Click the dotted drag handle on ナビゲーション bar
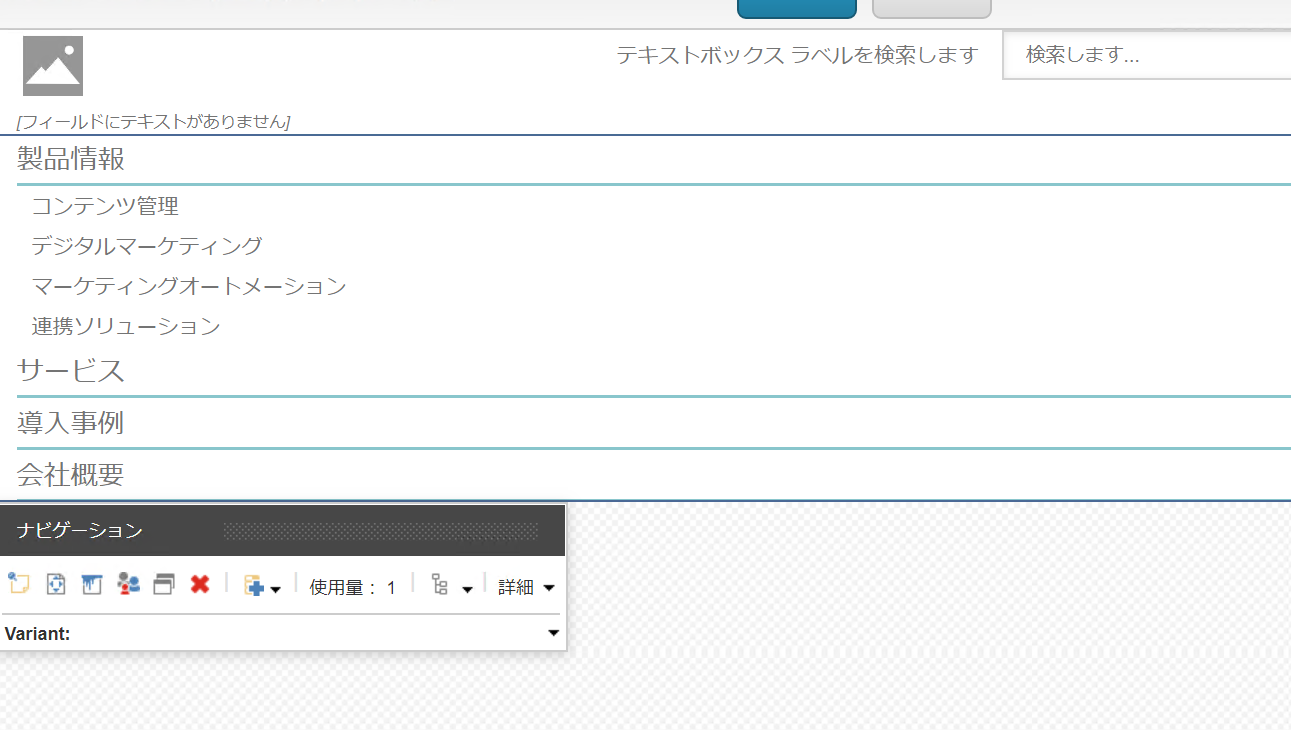The image size is (1291, 730). coord(380,531)
